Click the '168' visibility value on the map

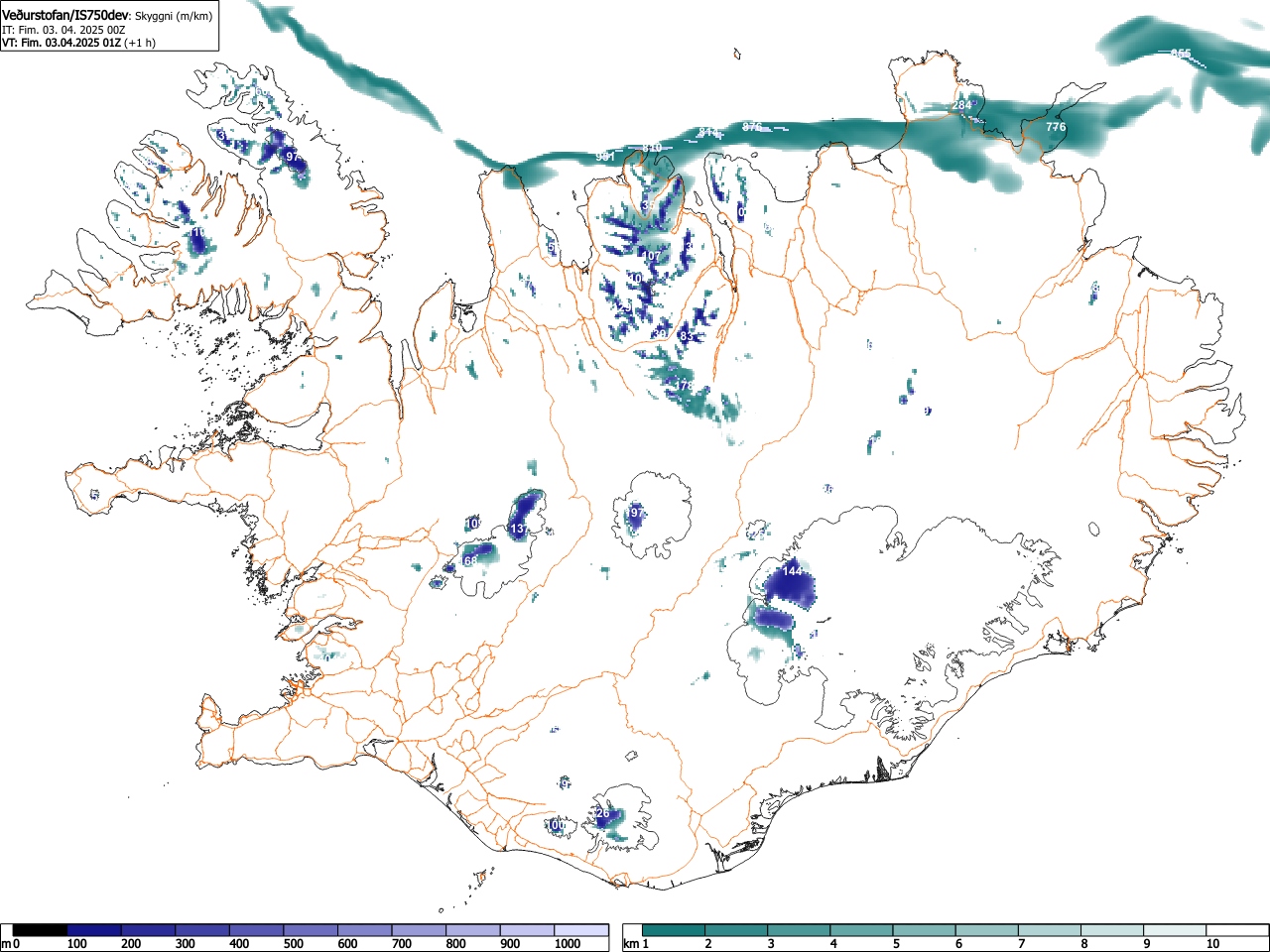click(468, 560)
